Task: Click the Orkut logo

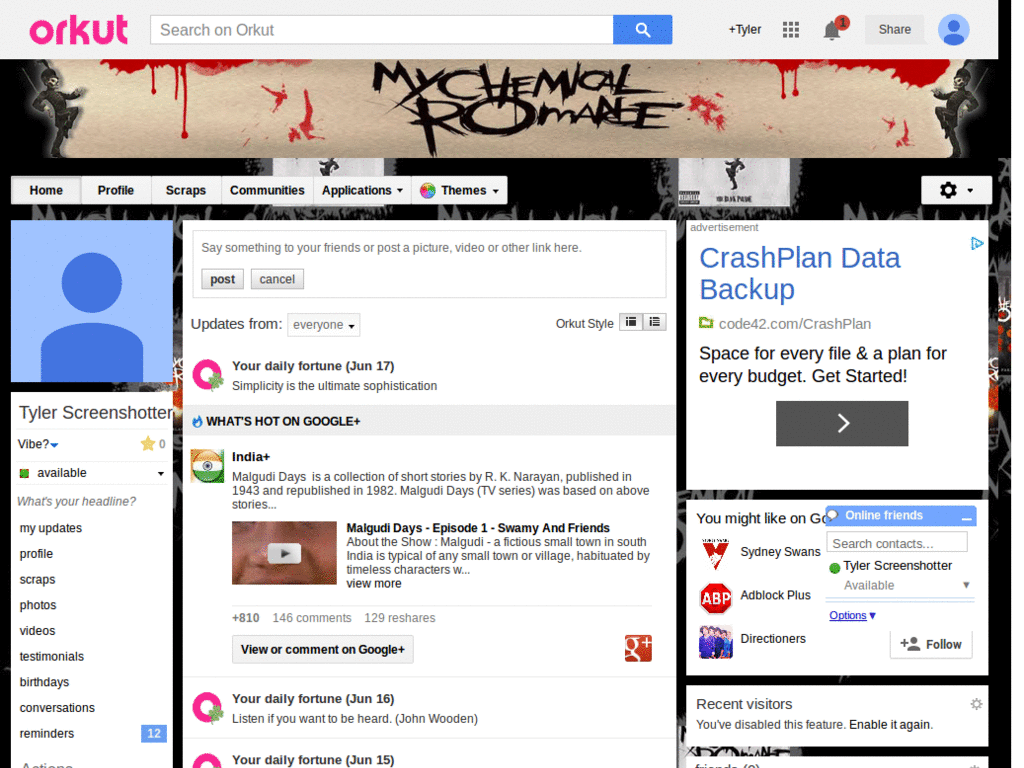Action: coord(78,30)
